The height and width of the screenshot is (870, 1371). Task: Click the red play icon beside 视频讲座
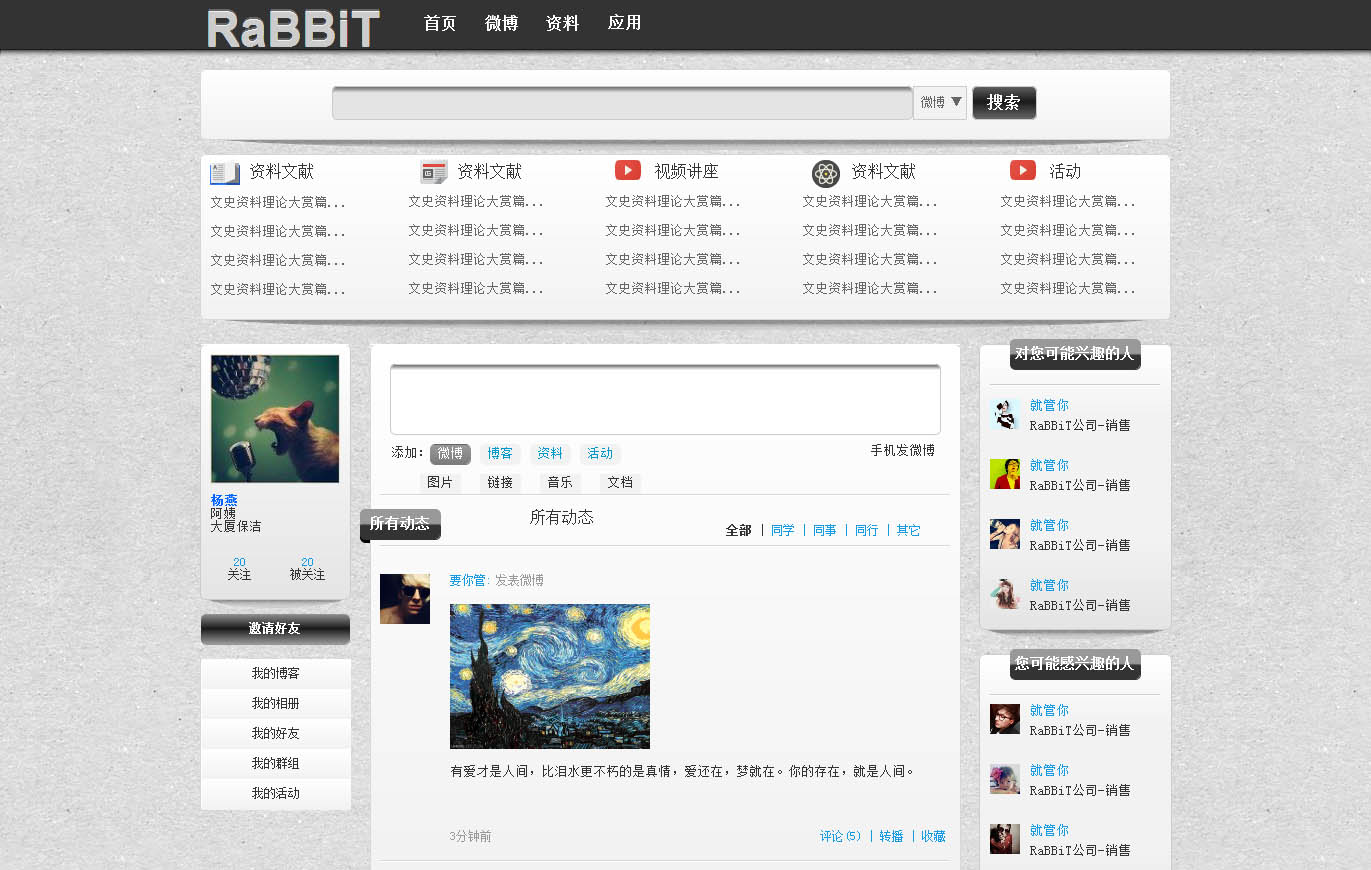(628, 171)
